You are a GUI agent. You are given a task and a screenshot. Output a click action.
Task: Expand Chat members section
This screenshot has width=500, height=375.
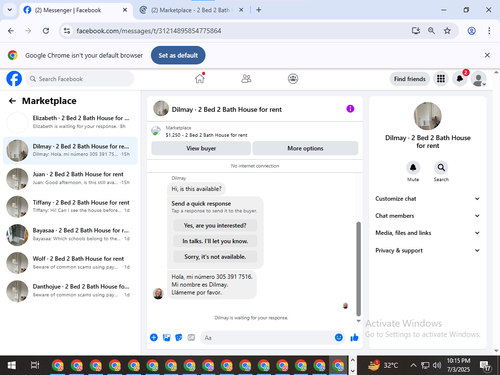point(427,216)
